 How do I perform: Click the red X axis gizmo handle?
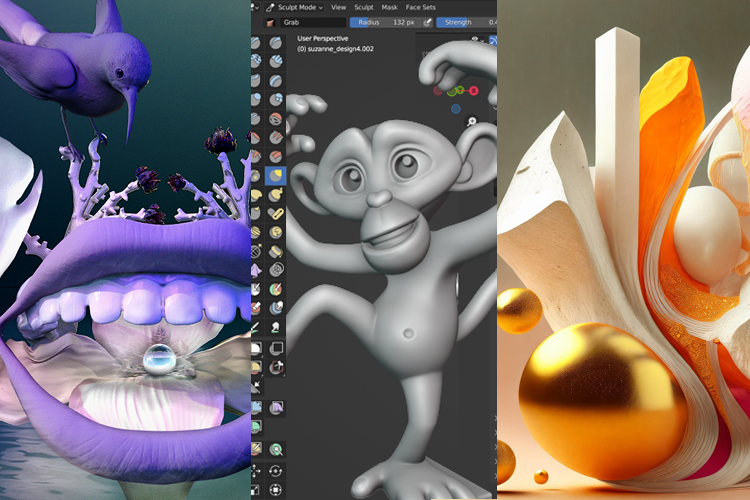[x=474, y=91]
